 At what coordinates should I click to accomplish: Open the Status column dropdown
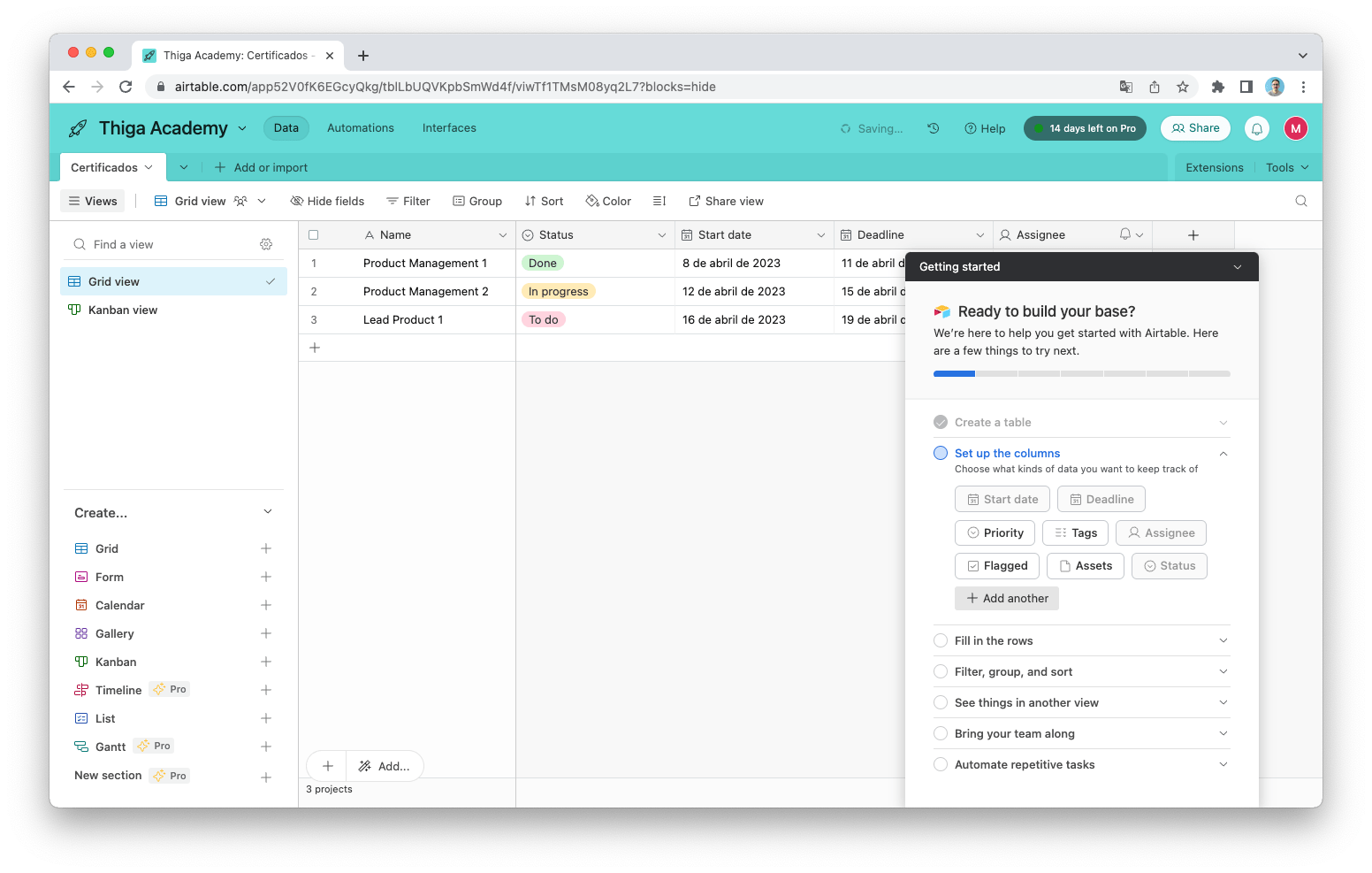pos(661,234)
